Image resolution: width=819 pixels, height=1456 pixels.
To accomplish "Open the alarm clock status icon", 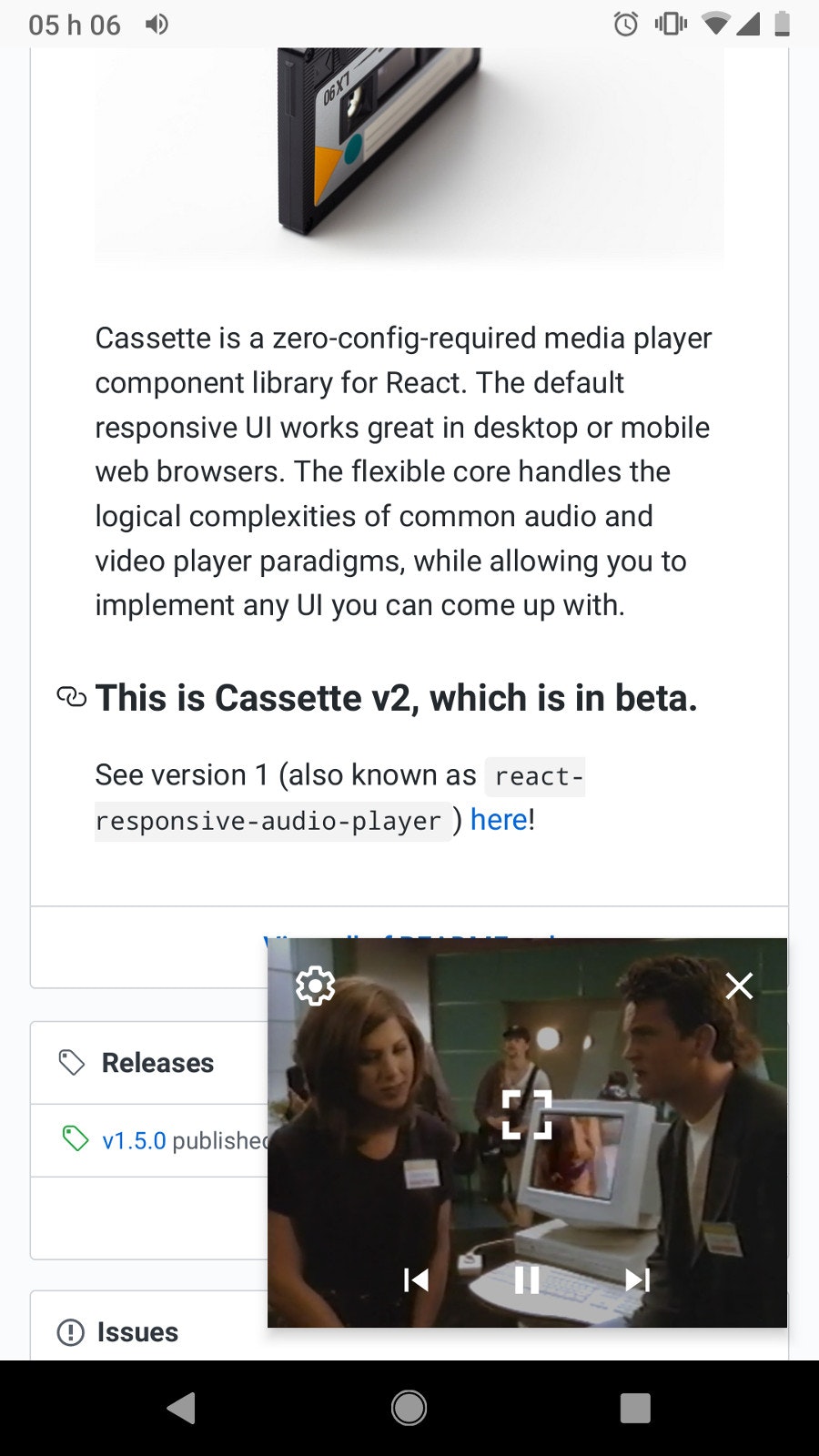I will click(624, 25).
